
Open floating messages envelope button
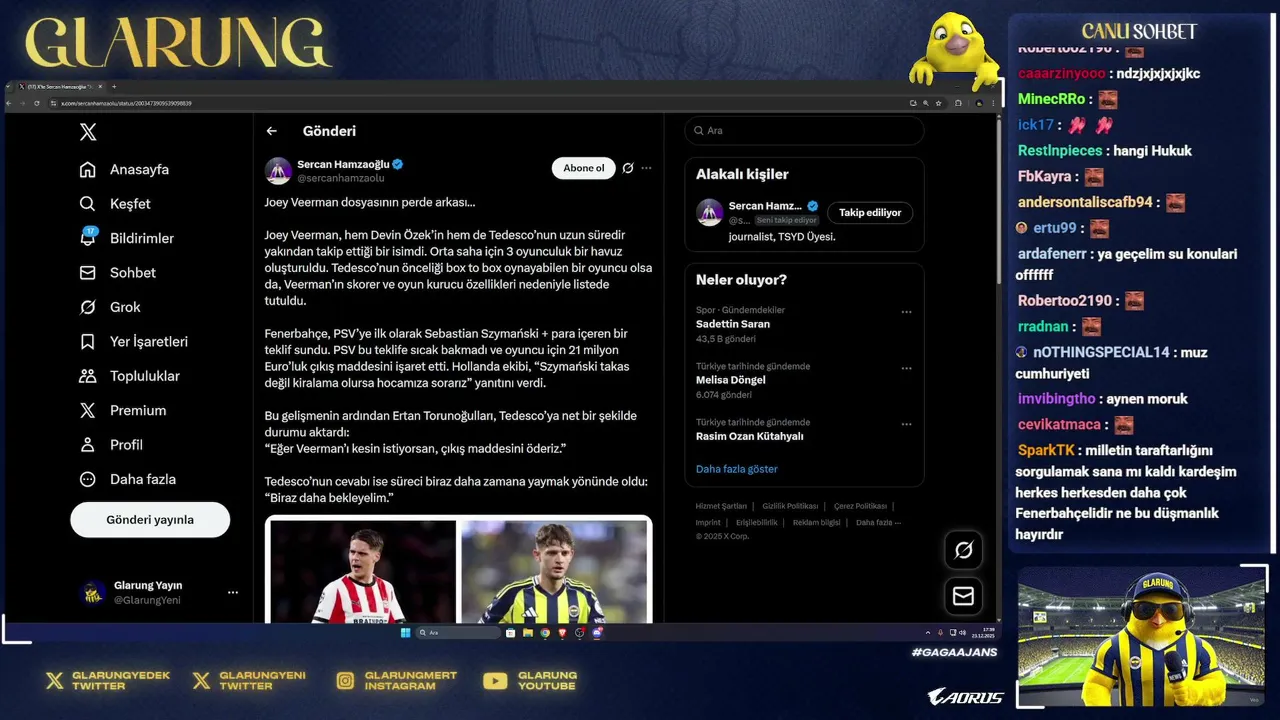click(x=964, y=596)
